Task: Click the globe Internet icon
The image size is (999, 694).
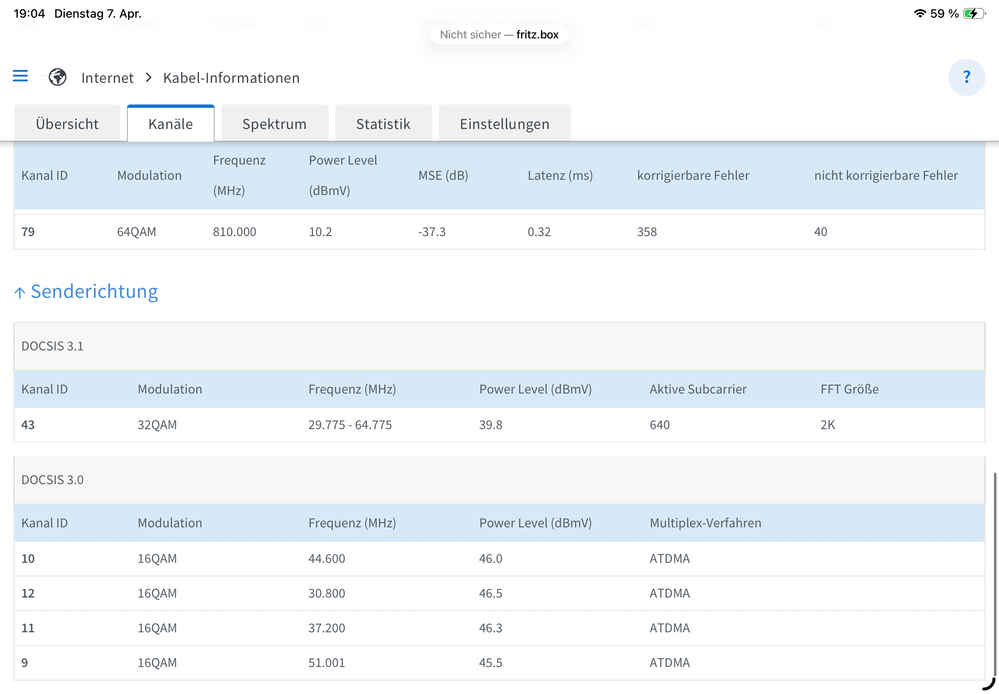Action: (57, 77)
